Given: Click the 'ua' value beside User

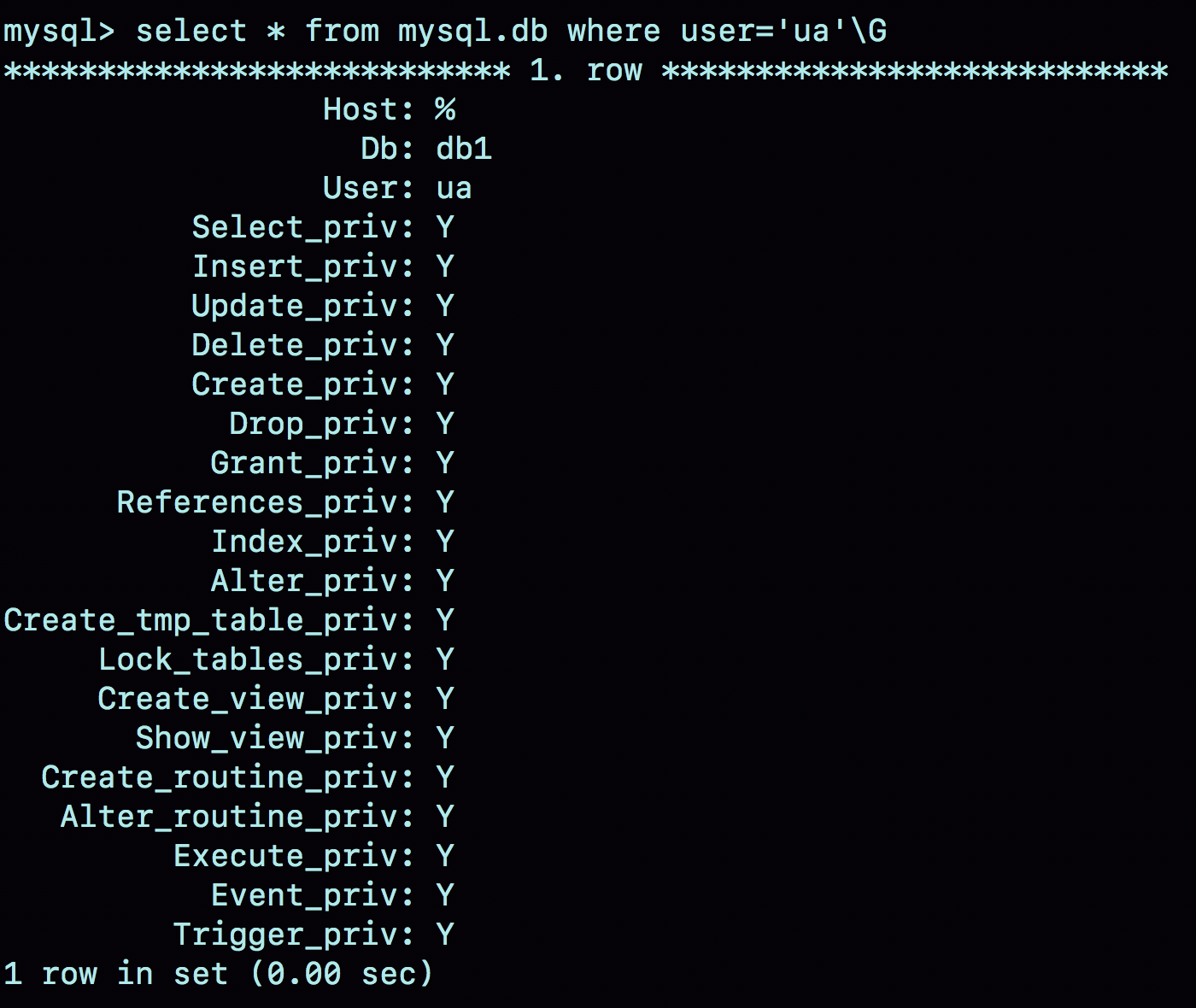Looking at the screenshot, I should click(x=454, y=189).
